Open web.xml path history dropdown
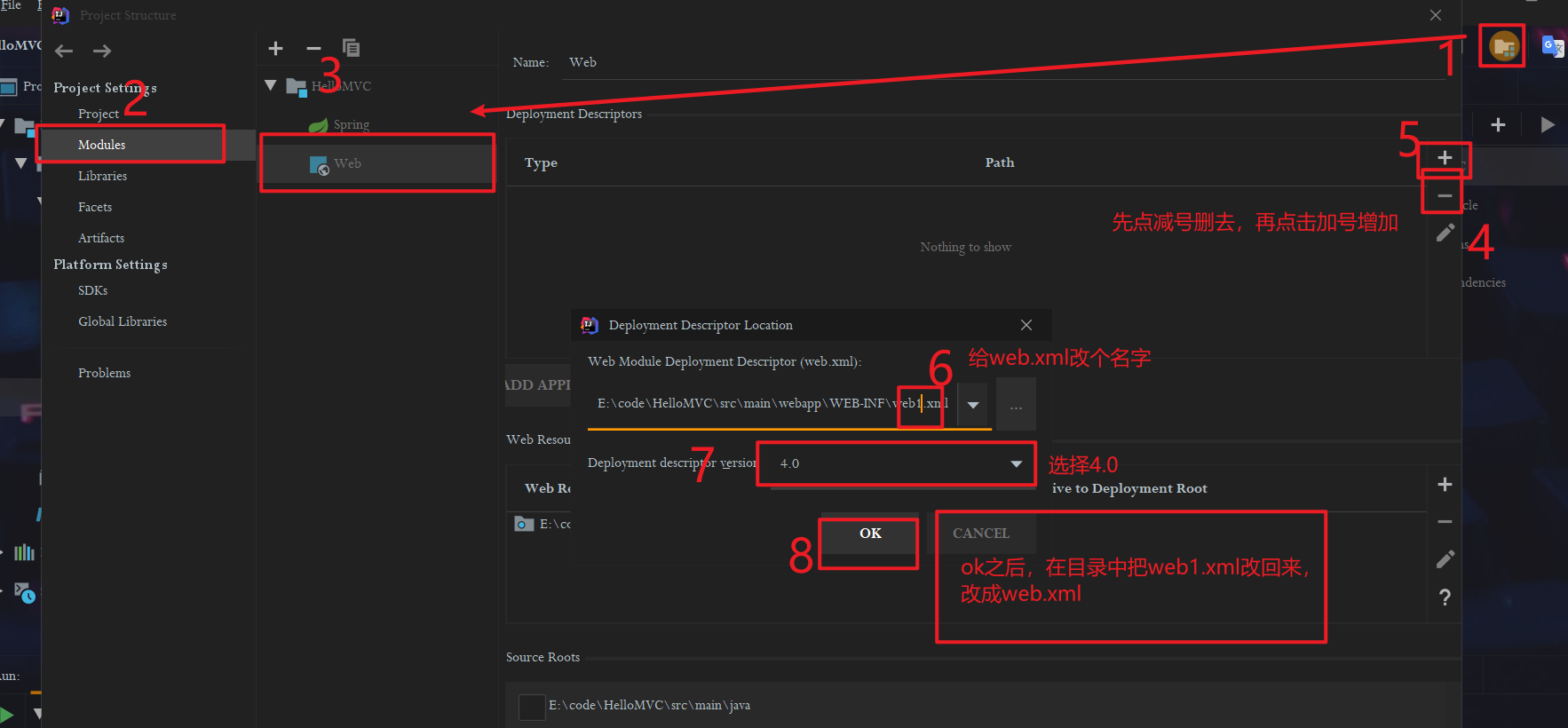This screenshot has width=1568, height=728. 973,405
